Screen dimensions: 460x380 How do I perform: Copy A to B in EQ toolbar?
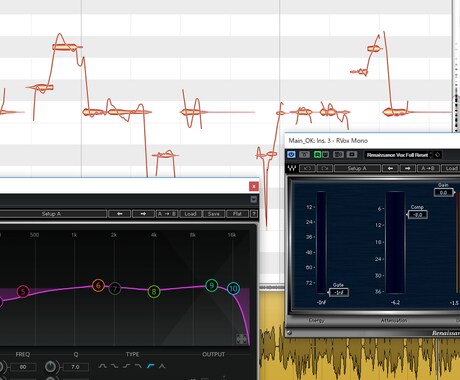pyautogui.click(x=167, y=214)
